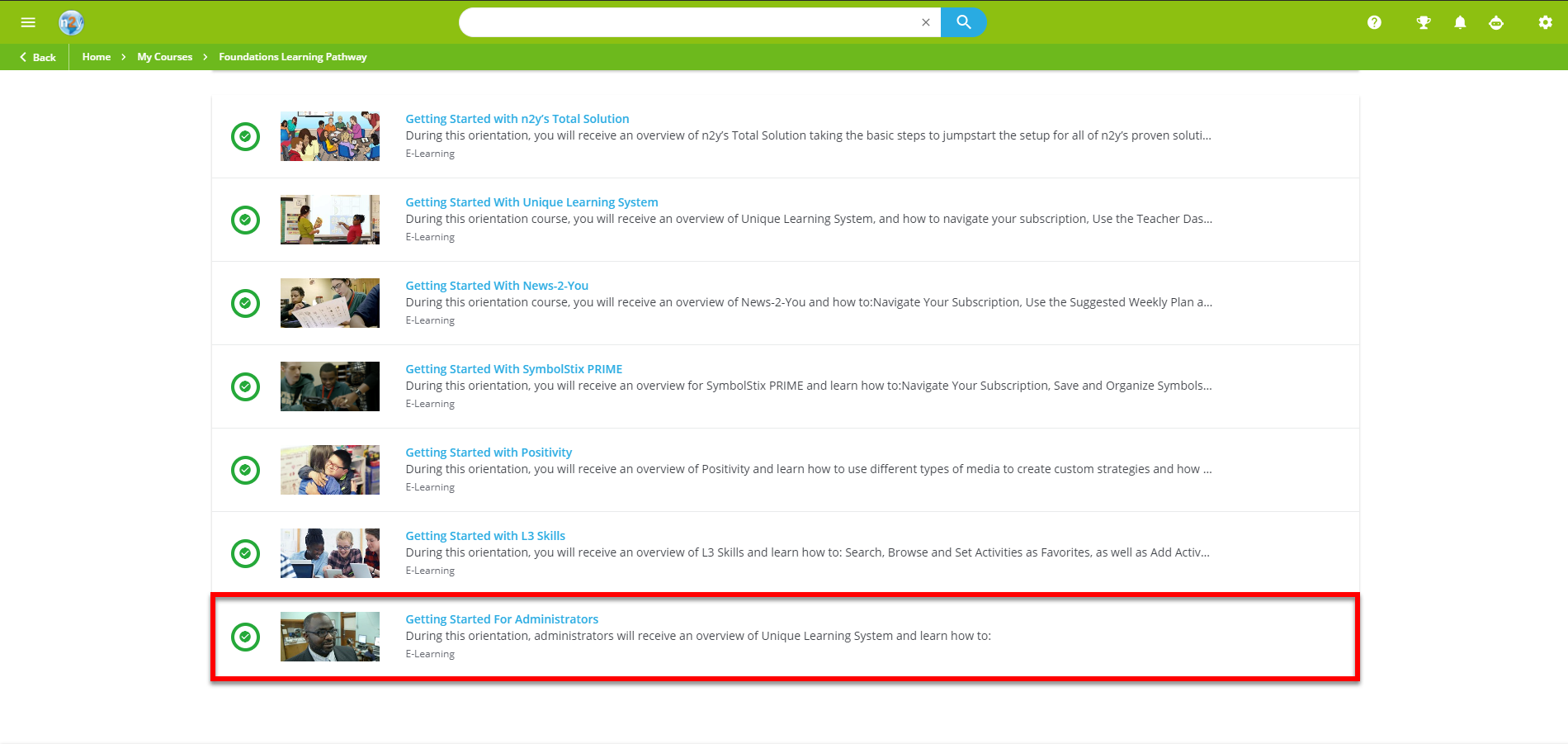
Task: Navigate to Home breadcrumb
Action: point(97,57)
